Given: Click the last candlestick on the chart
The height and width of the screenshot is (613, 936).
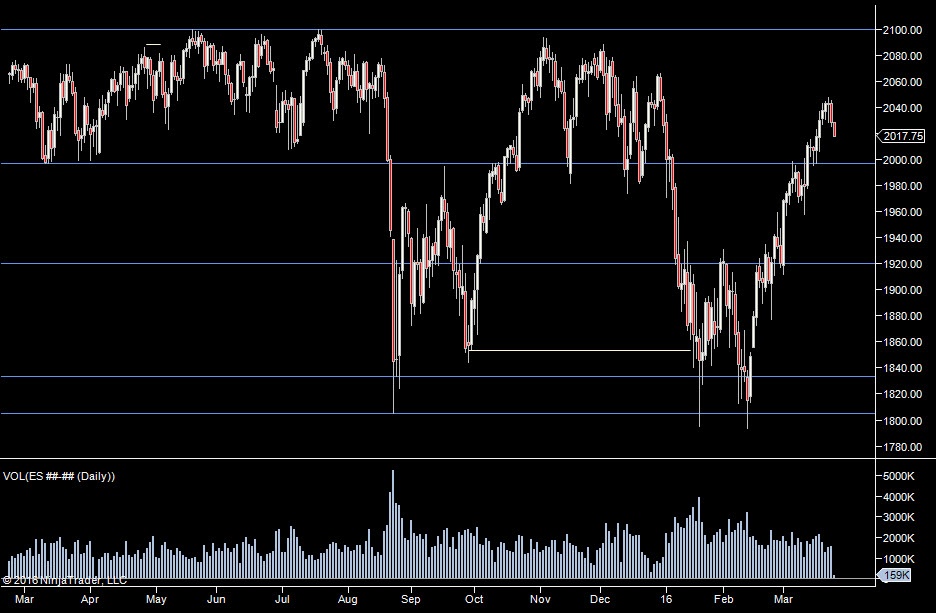Looking at the screenshot, I should coord(835,129).
